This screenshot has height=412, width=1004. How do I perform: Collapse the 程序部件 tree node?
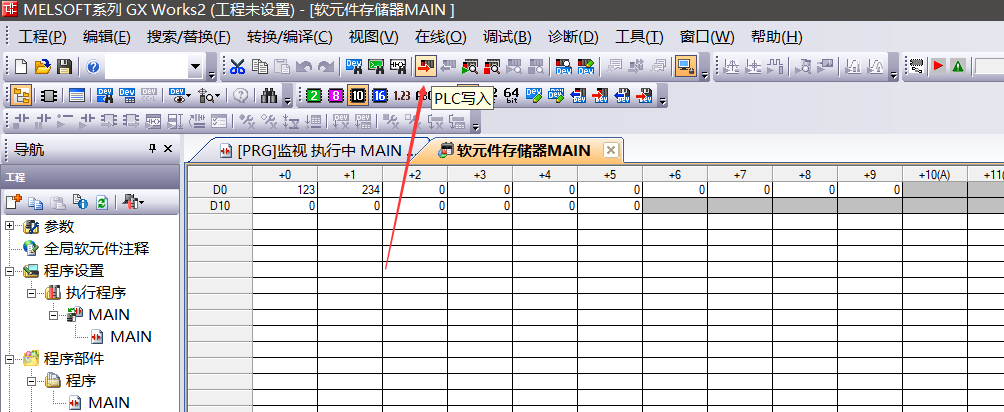point(10,358)
